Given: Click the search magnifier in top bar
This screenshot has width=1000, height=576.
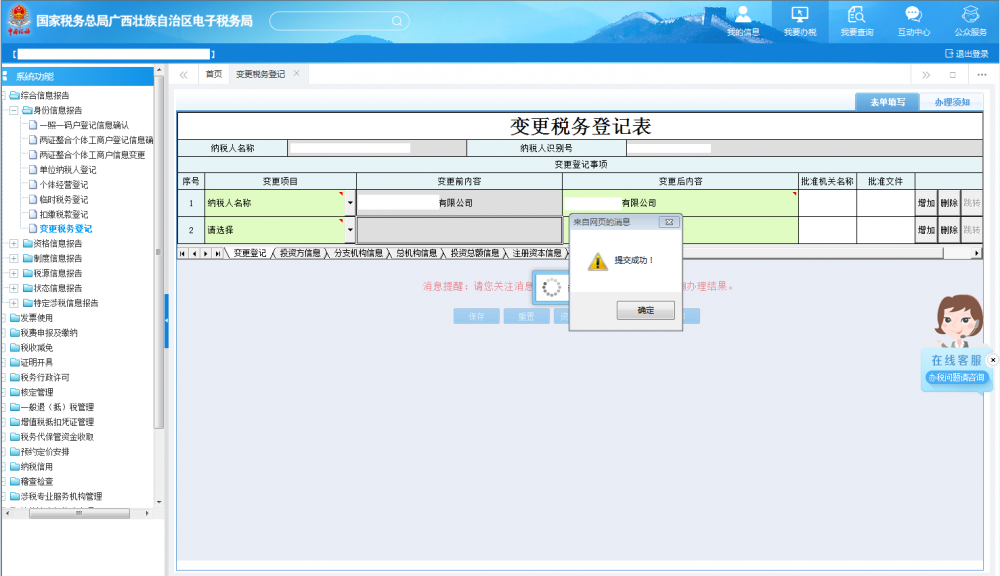Looking at the screenshot, I should (397, 21).
